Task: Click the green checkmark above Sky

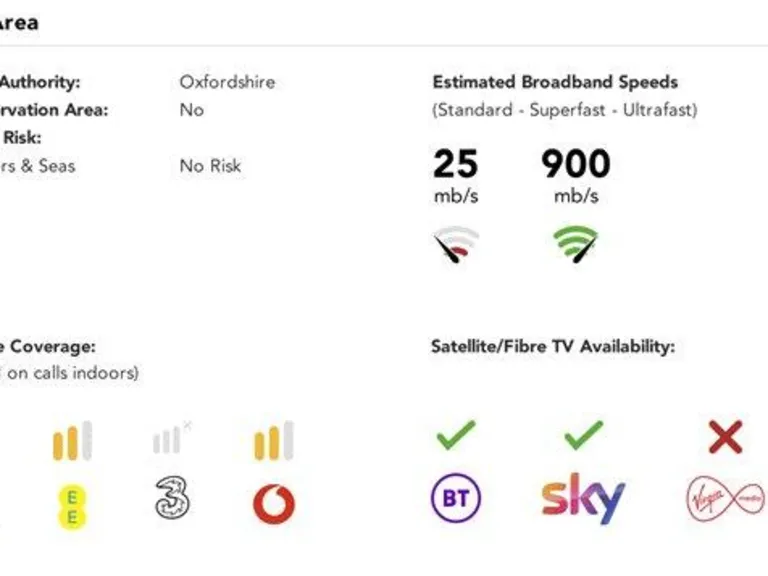Action: pos(583,435)
